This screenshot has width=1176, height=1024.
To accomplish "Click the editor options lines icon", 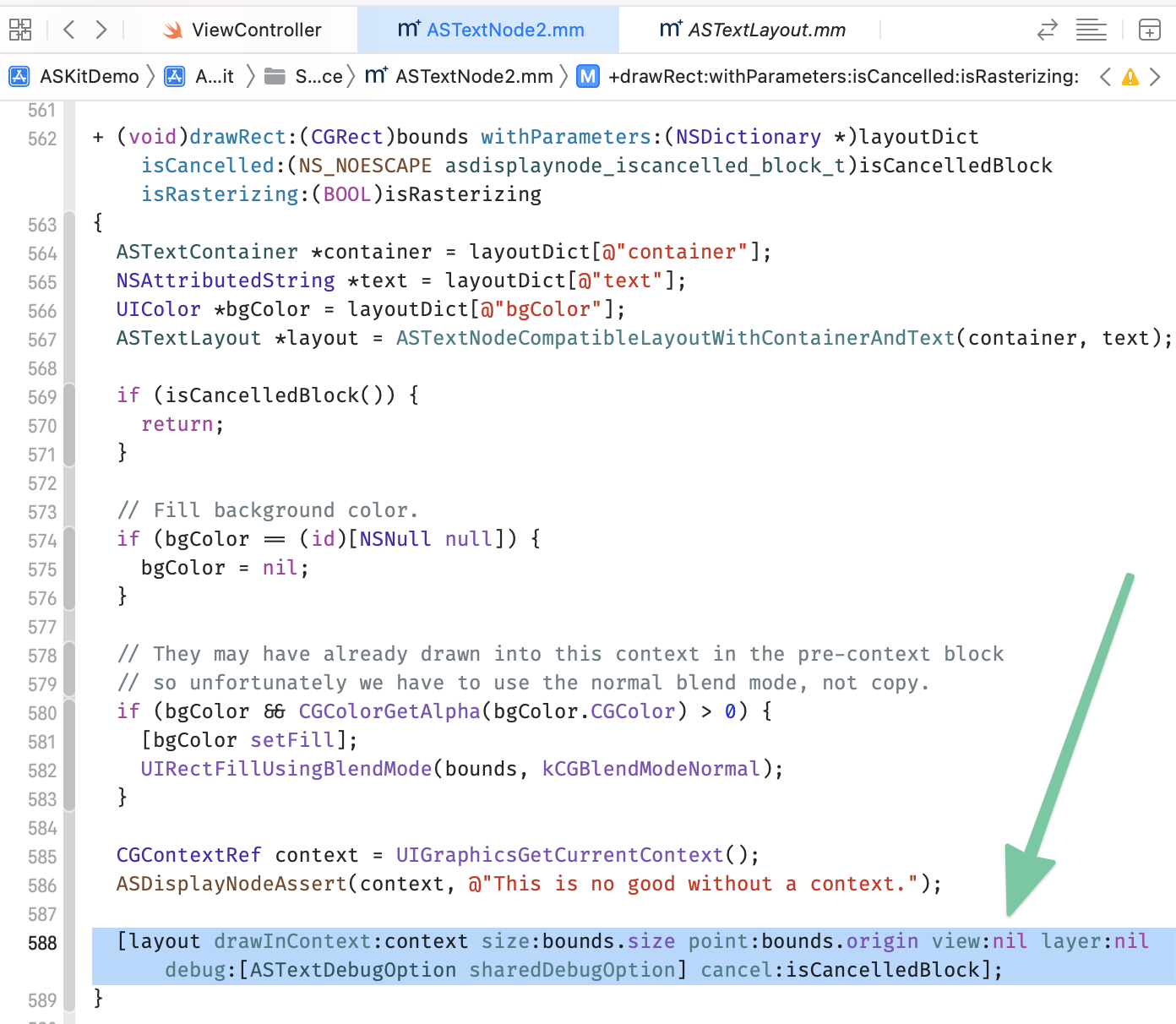I will pyautogui.click(x=1091, y=29).
